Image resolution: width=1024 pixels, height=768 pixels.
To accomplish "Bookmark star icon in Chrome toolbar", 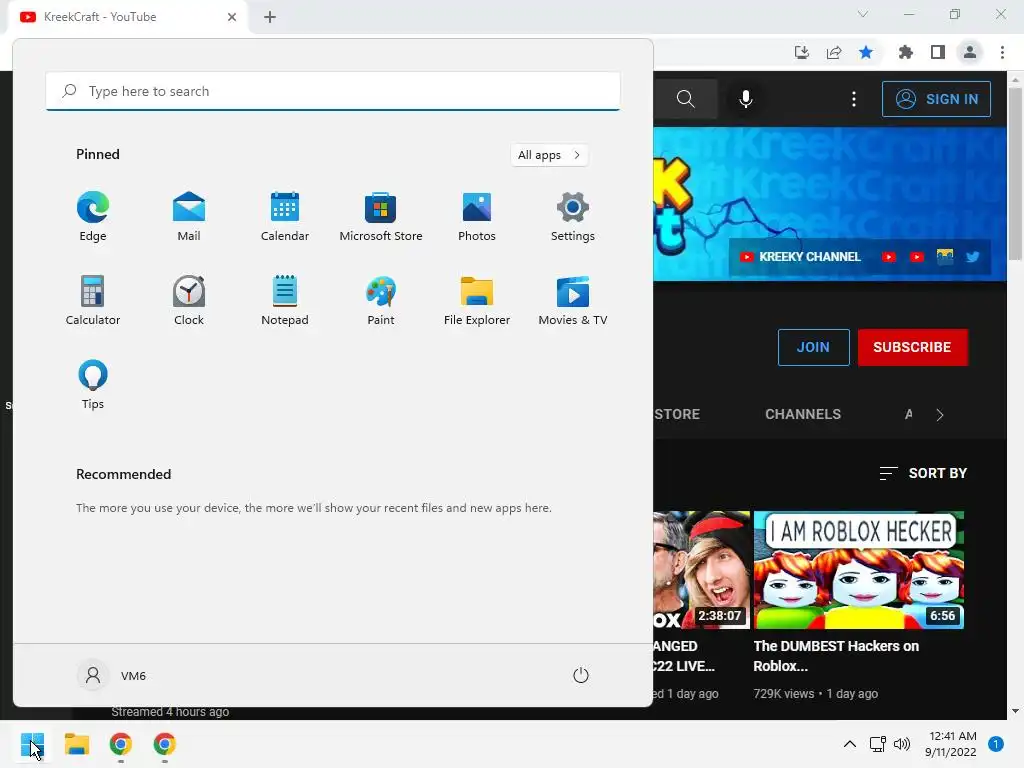I will pyautogui.click(x=865, y=52).
